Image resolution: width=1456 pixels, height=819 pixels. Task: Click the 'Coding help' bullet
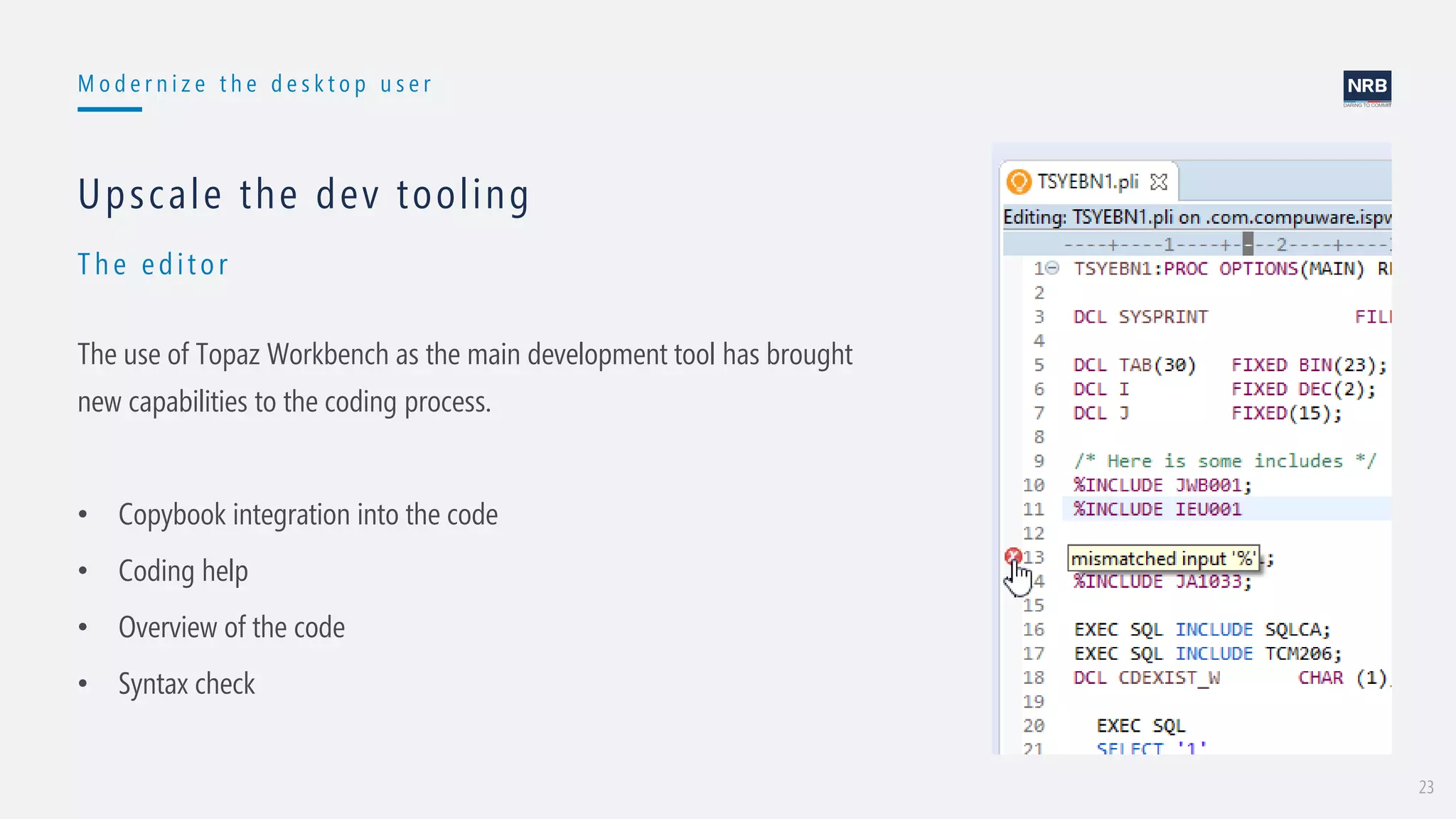point(183,572)
